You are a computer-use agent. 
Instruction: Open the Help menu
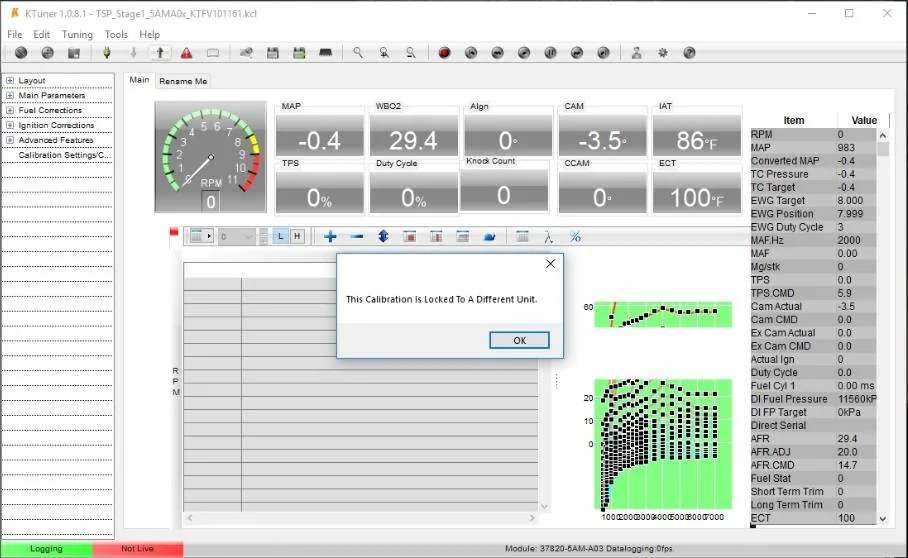[x=149, y=34]
